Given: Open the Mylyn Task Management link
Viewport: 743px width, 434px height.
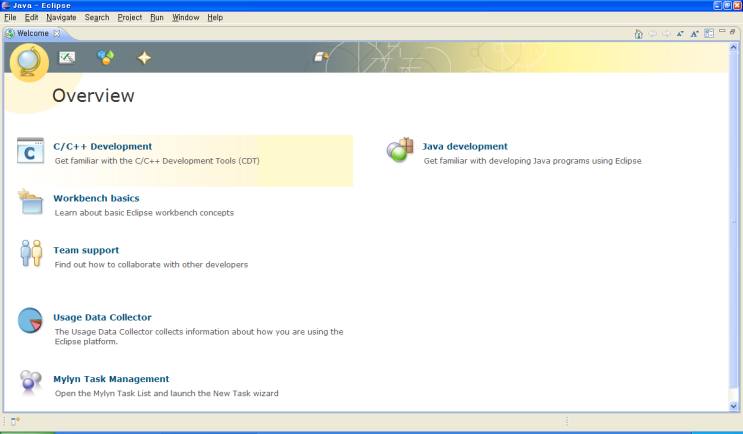Looking at the screenshot, I should click(x=111, y=379).
